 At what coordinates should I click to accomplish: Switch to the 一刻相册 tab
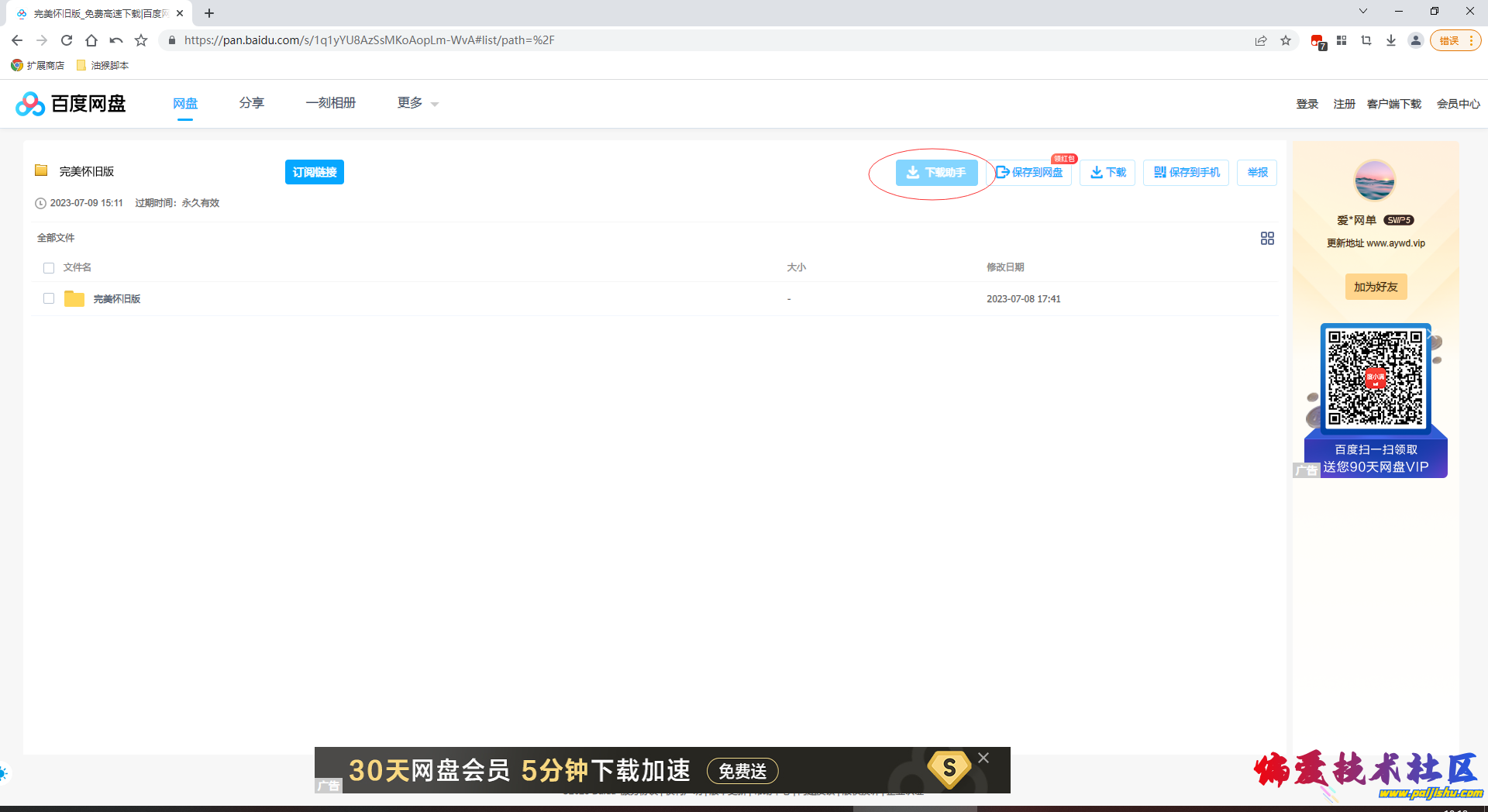pyautogui.click(x=331, y=102)
